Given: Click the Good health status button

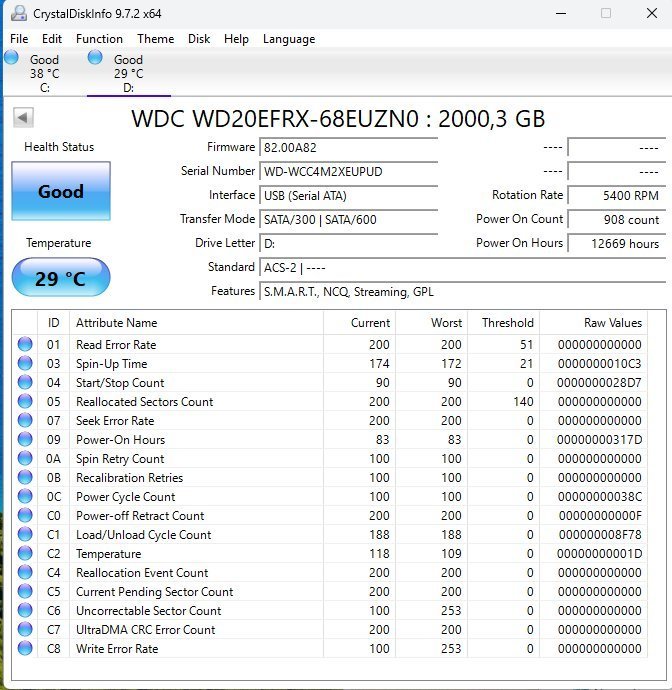Looking at the screenshot, I should (x=61, y=191).
